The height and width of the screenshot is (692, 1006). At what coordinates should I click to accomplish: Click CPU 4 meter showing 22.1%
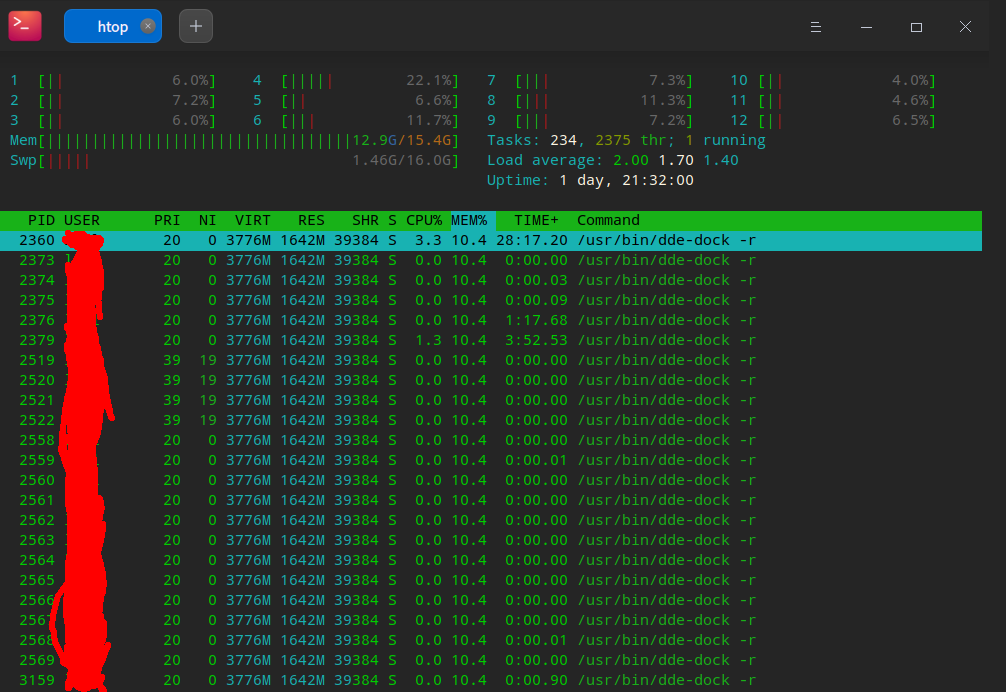356,81
